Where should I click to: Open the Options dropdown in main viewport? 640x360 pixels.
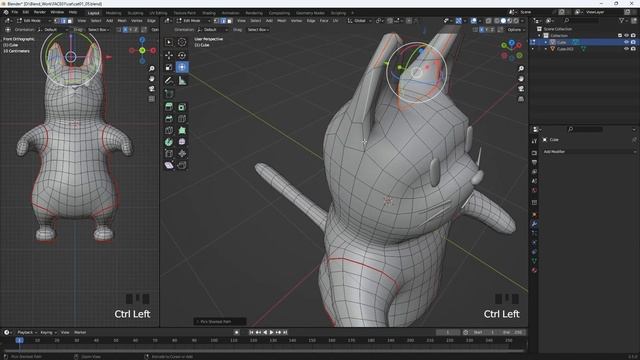516,30
